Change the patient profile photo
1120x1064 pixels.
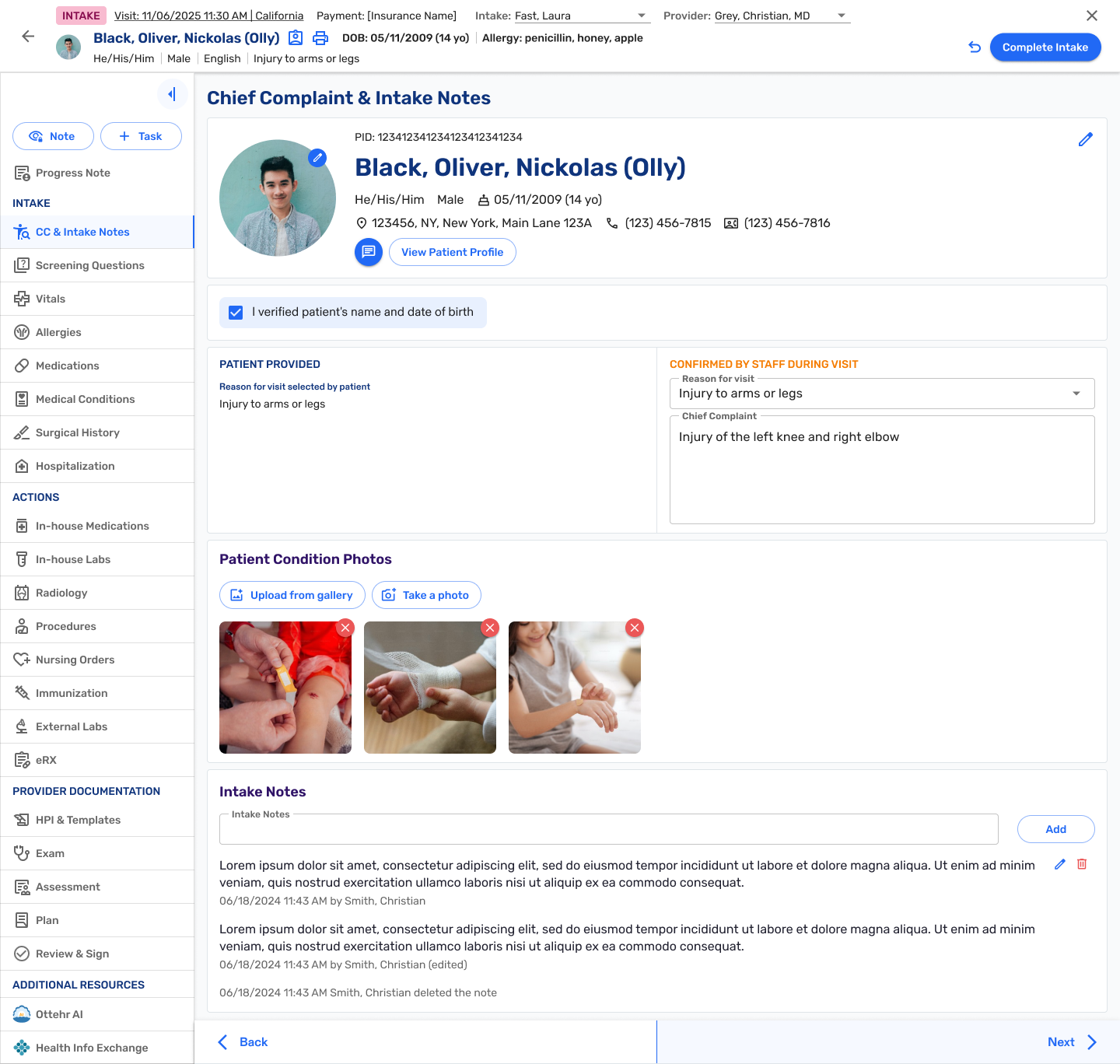[317, 158]
